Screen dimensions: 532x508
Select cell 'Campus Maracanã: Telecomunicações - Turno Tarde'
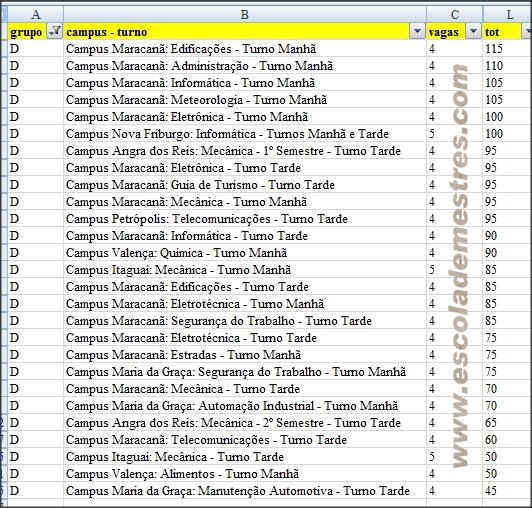coord(245,440)
